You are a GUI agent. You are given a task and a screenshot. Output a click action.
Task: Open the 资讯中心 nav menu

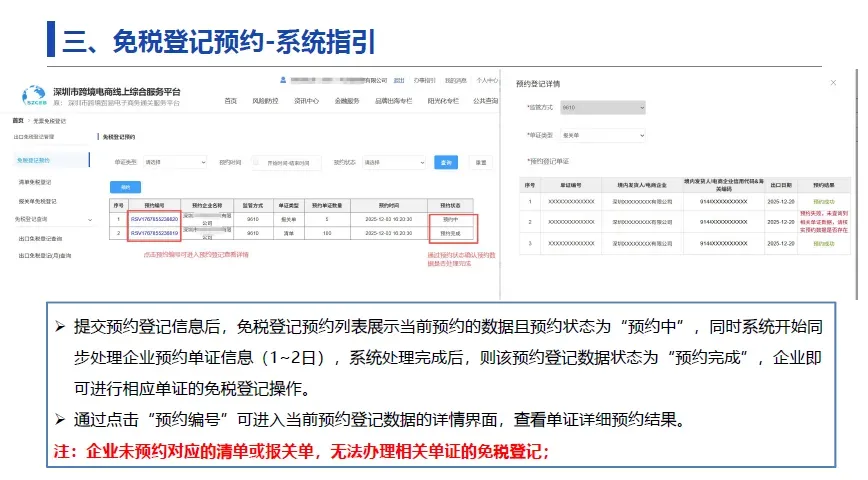tap(306, 101)
